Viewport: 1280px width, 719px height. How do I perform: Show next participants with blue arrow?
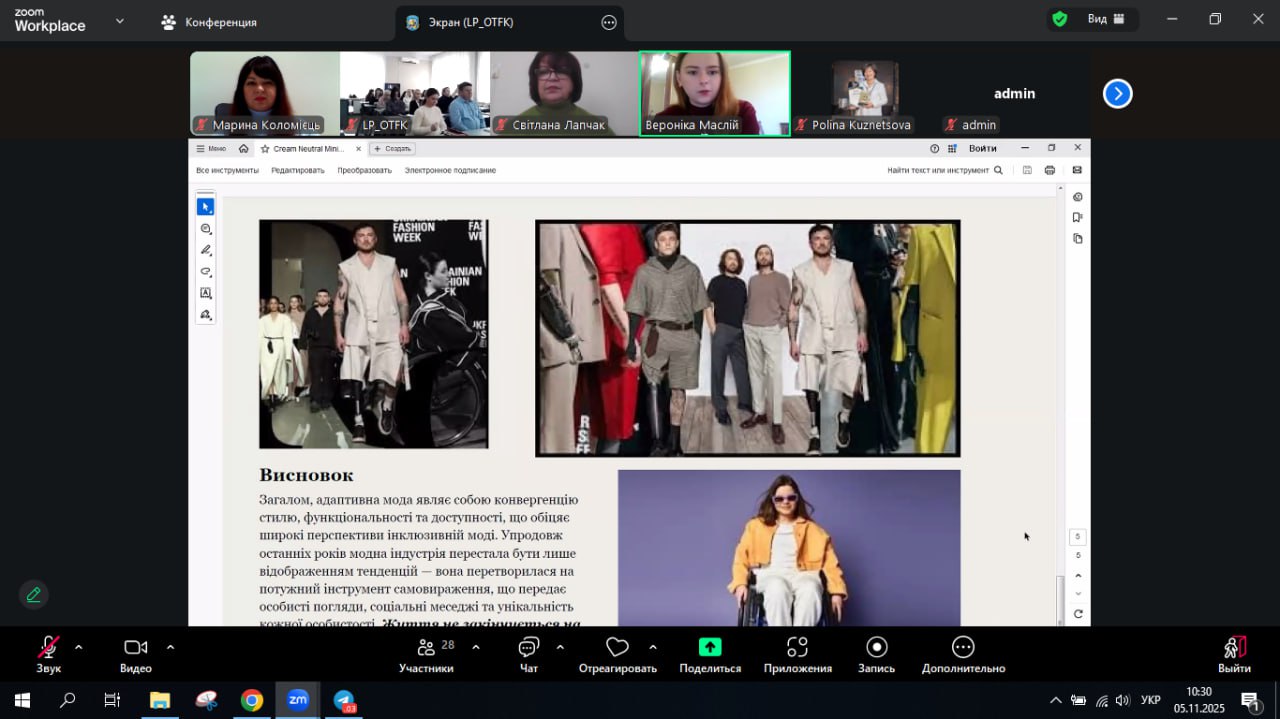(x=1117, y=94)
